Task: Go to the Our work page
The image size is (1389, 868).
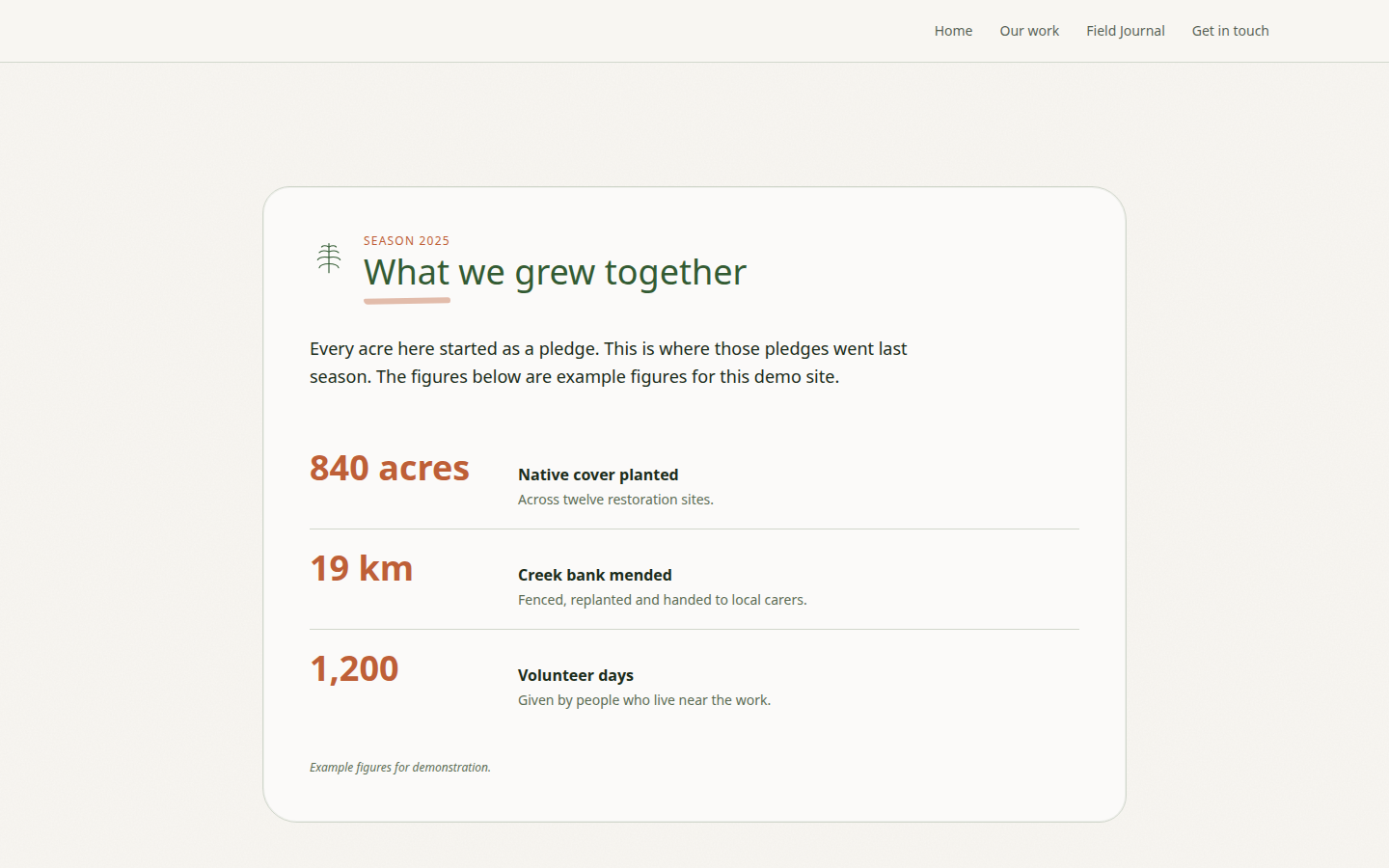Action: tap(1029, 31)
